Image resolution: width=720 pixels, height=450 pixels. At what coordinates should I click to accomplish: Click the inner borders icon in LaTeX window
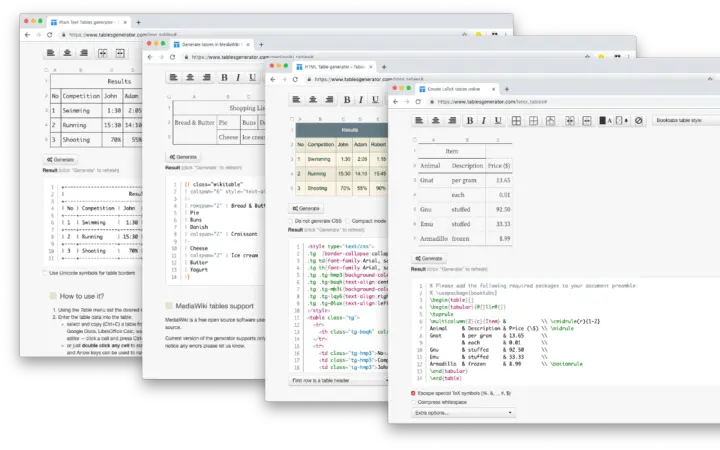tap(533, 121)
